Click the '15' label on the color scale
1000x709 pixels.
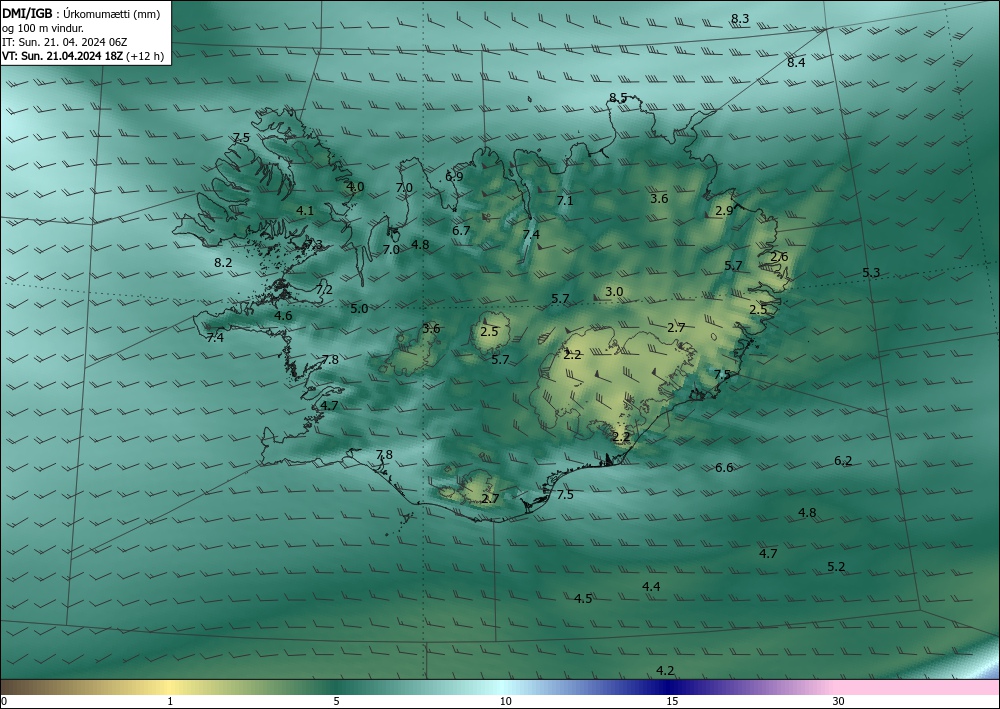point(672,702)
